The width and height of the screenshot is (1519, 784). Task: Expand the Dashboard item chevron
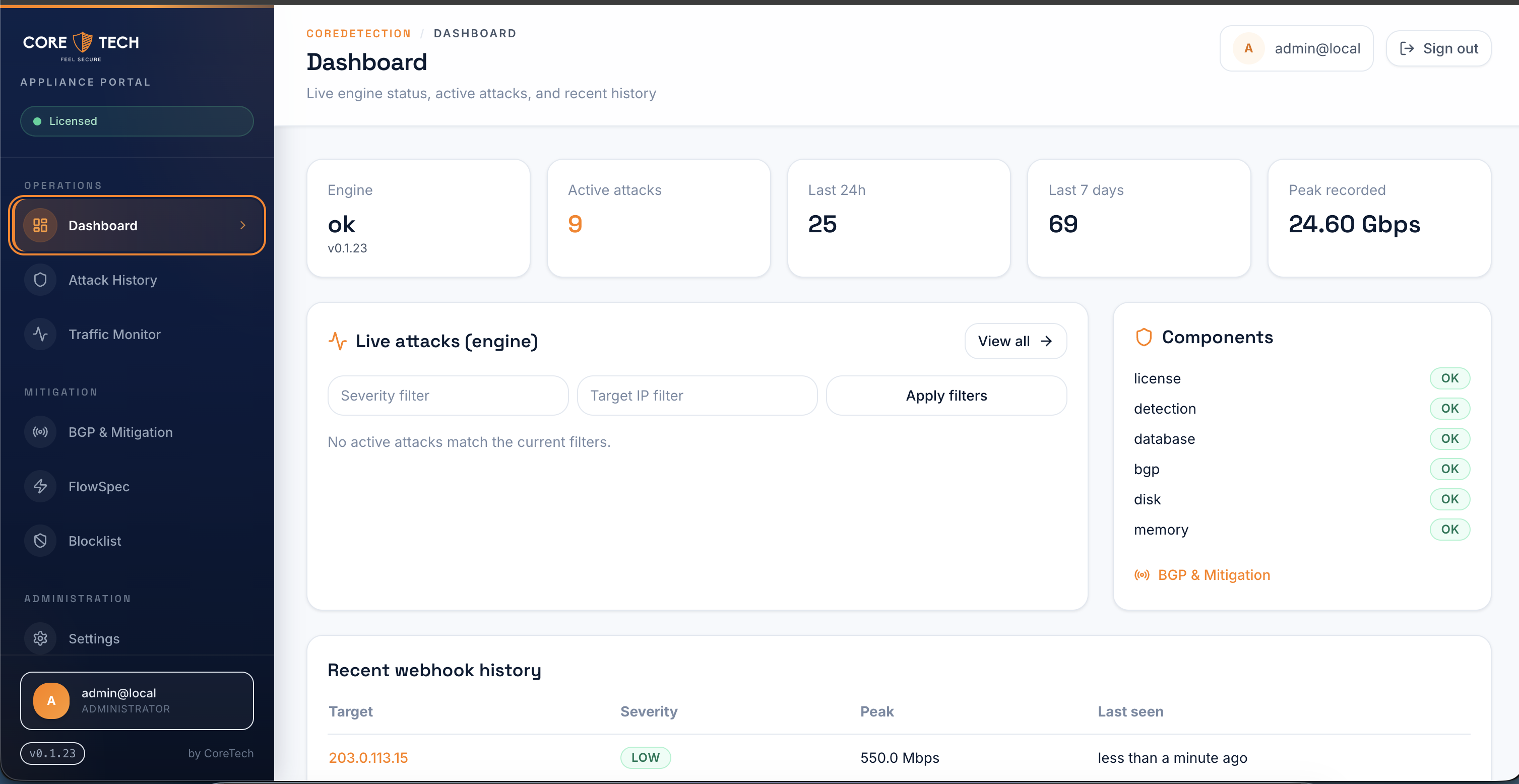[x=242, y=225]
